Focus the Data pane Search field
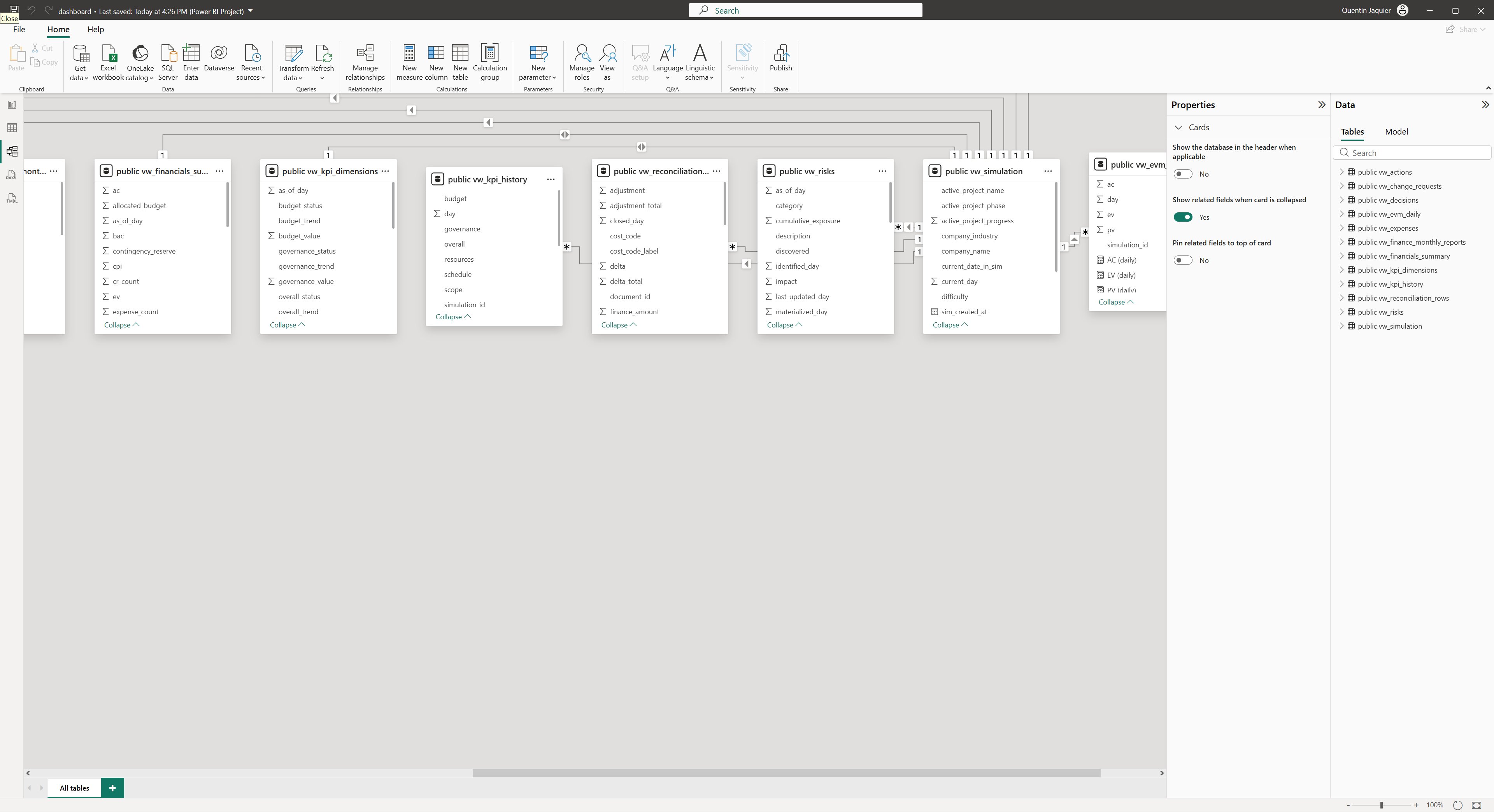This screenshot has height=812, width=1494. pyautogui.click(x=1412, y=153)
